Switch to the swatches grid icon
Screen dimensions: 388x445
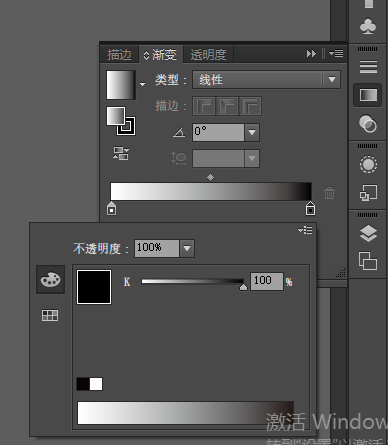[50, 315]
